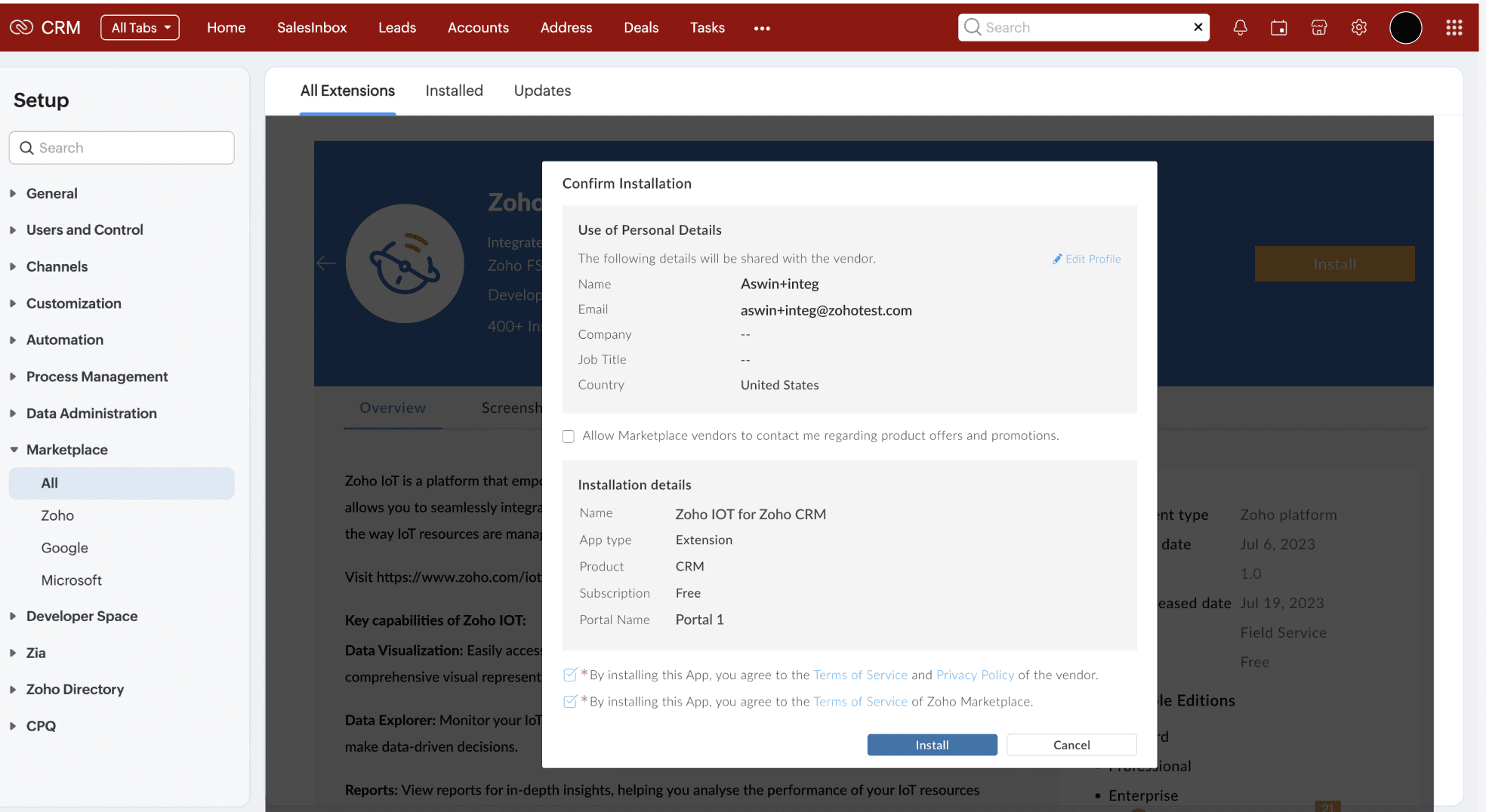Expand Users and Control section
The width and height of the screenshot is (1486, 812).
coord(13,229)
